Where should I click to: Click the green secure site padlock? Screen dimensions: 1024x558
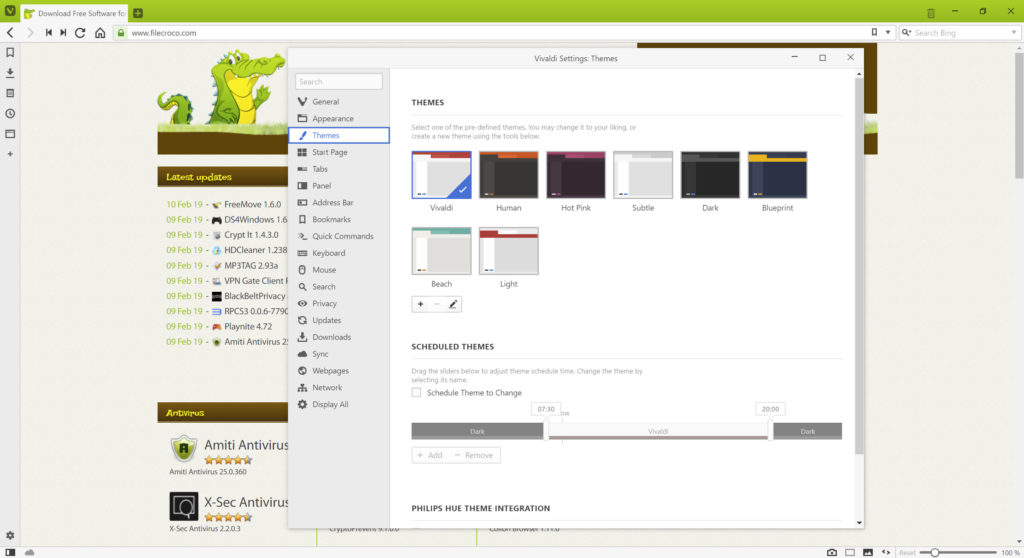120,33
